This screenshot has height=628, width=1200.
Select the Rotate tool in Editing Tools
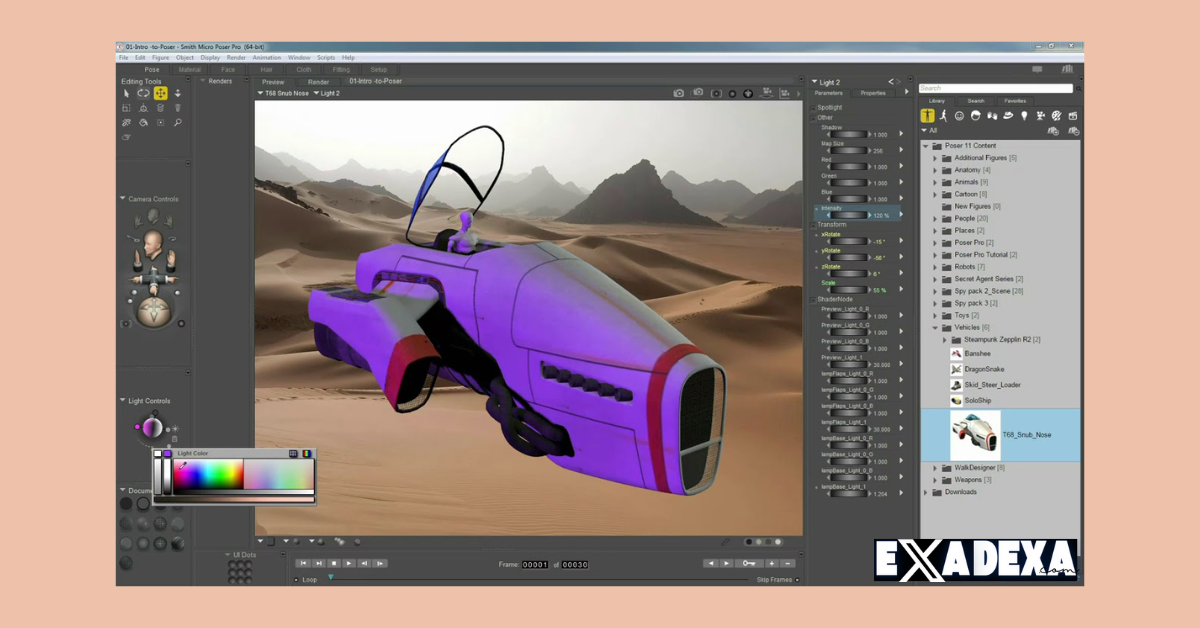[144, 93]
